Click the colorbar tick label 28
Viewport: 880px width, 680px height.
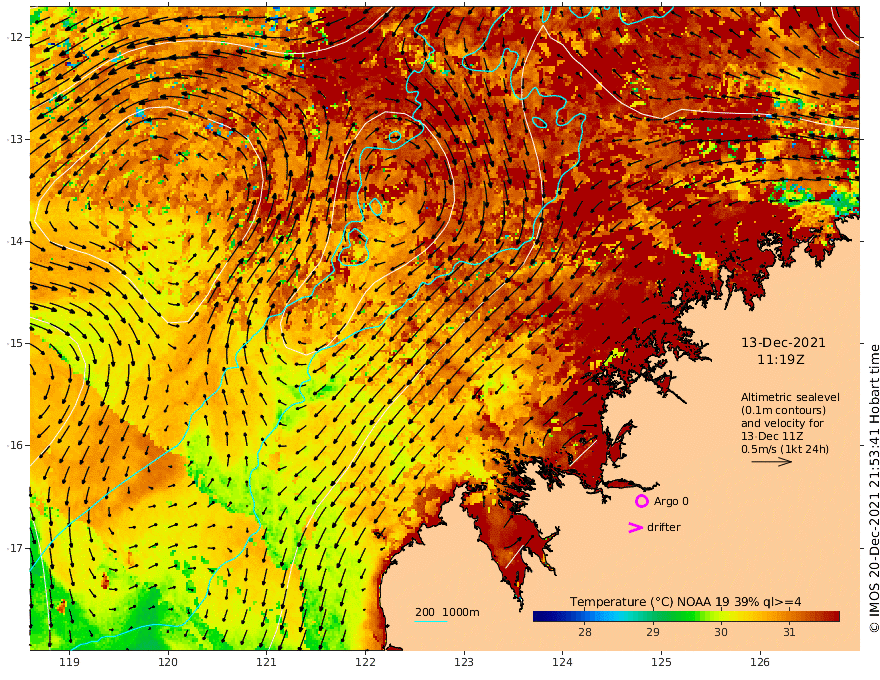point(585,632)
